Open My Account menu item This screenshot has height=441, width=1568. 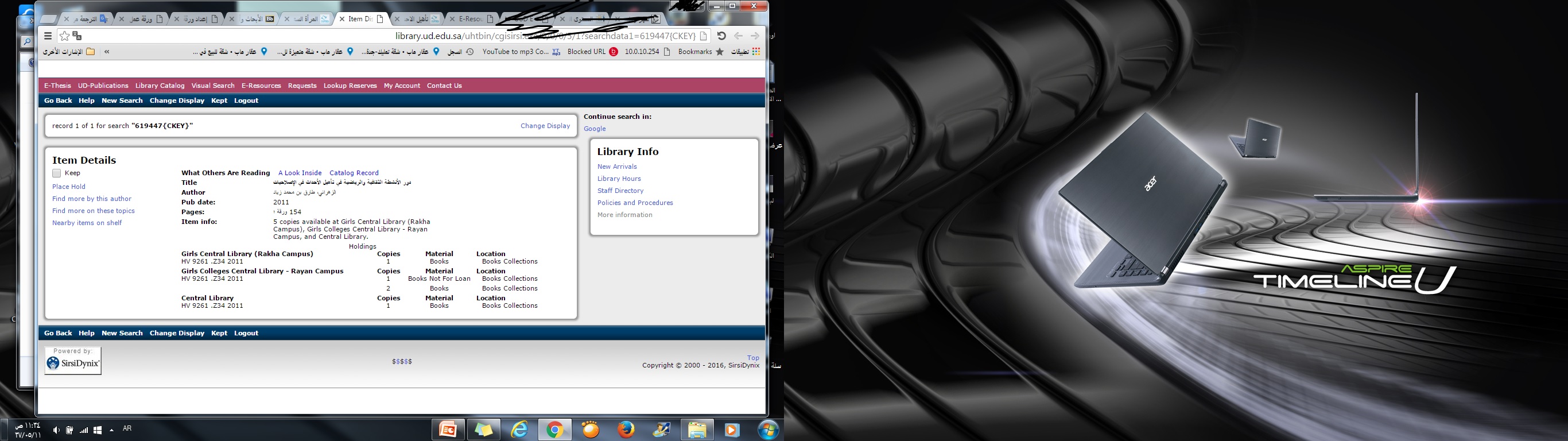[402, 86]
